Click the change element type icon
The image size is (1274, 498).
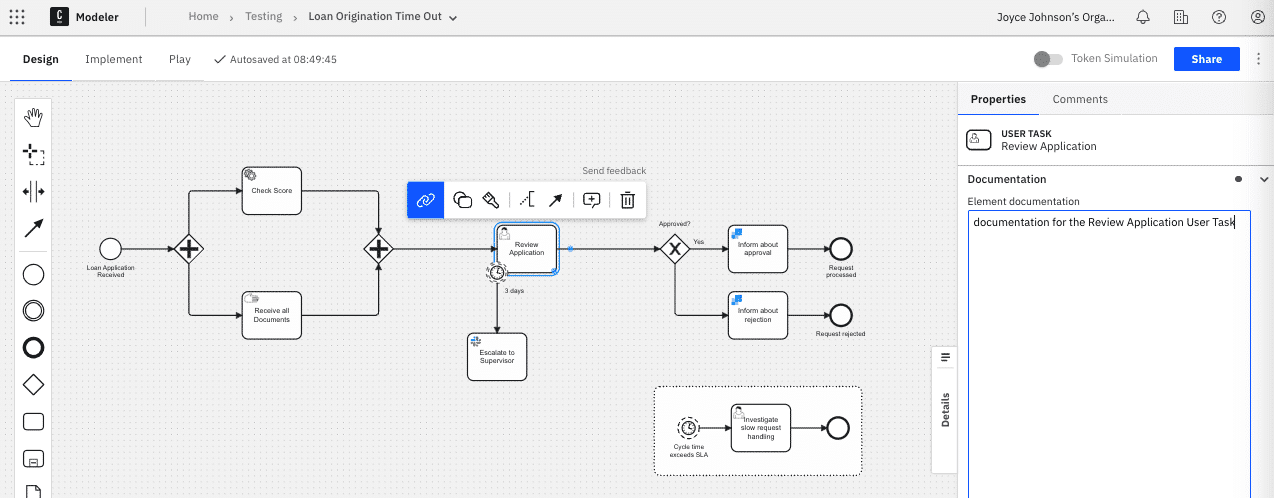463,200
